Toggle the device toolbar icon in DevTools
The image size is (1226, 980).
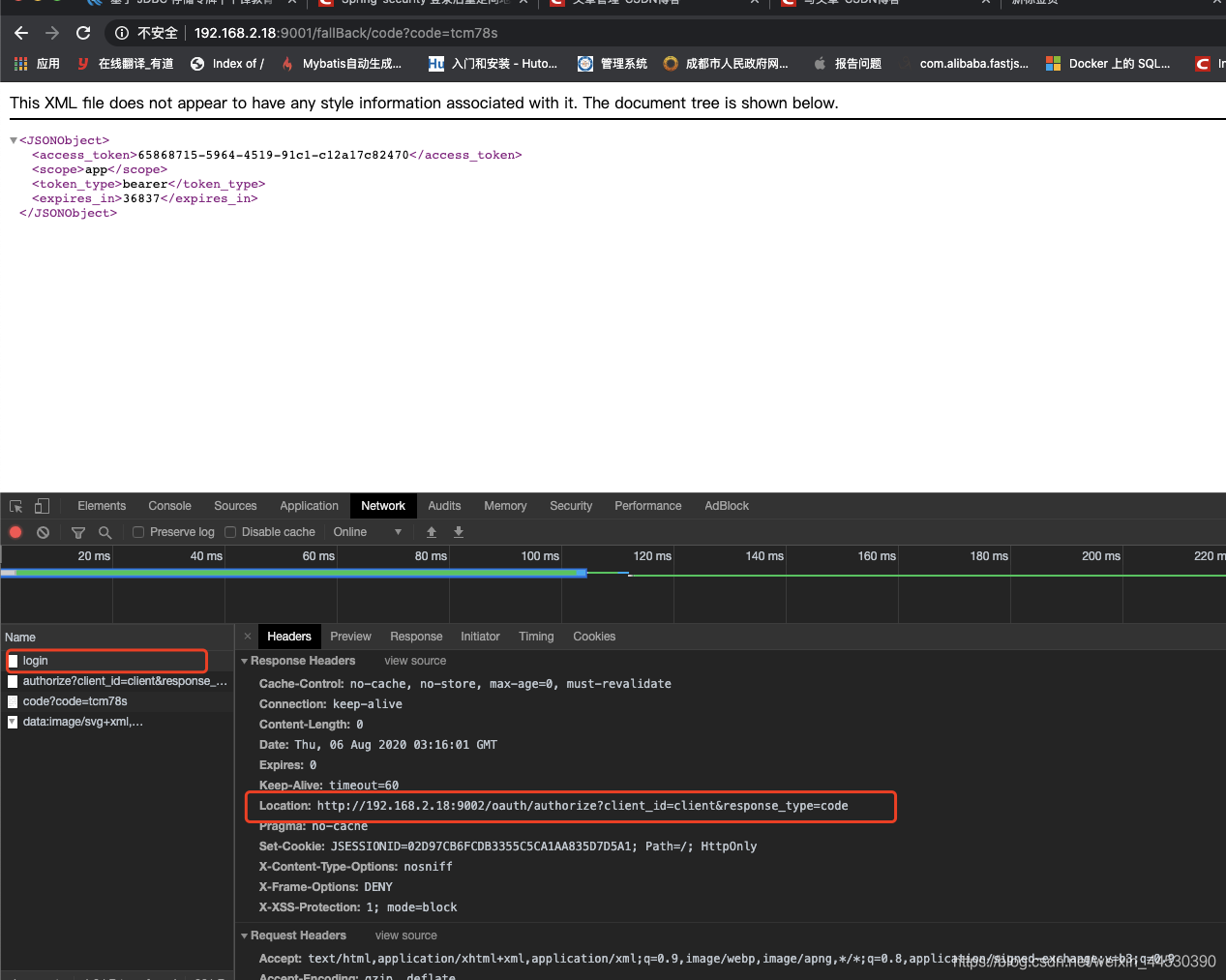tap(42, 506)
